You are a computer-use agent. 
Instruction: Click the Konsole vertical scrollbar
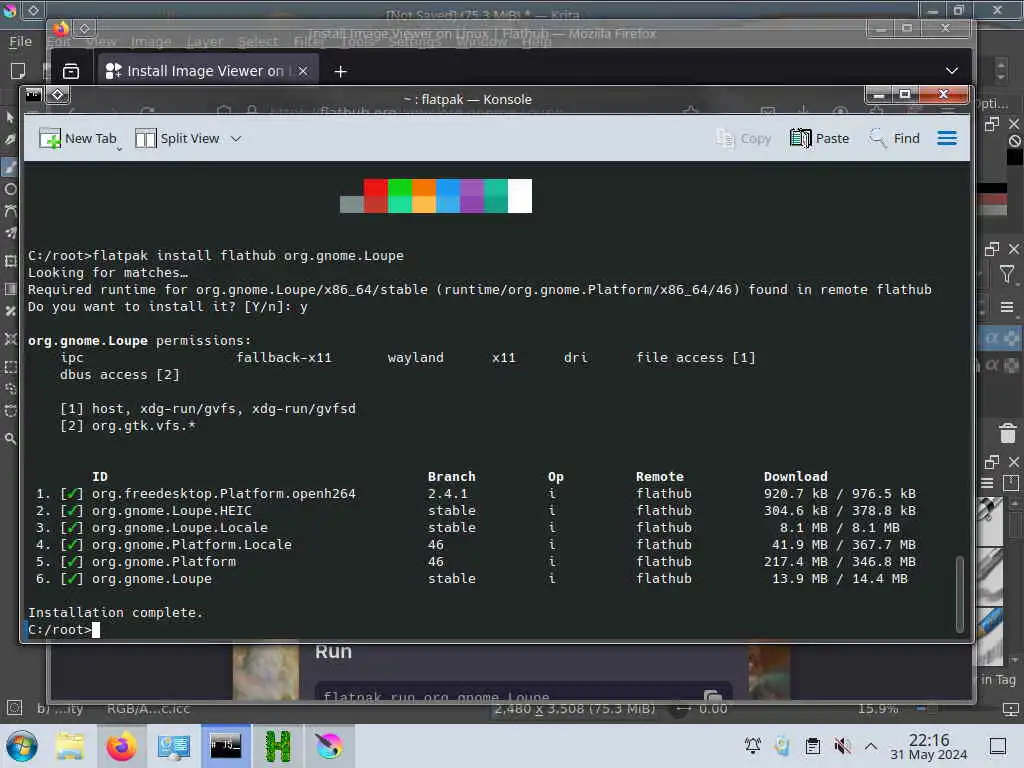(x=959, y=594)
